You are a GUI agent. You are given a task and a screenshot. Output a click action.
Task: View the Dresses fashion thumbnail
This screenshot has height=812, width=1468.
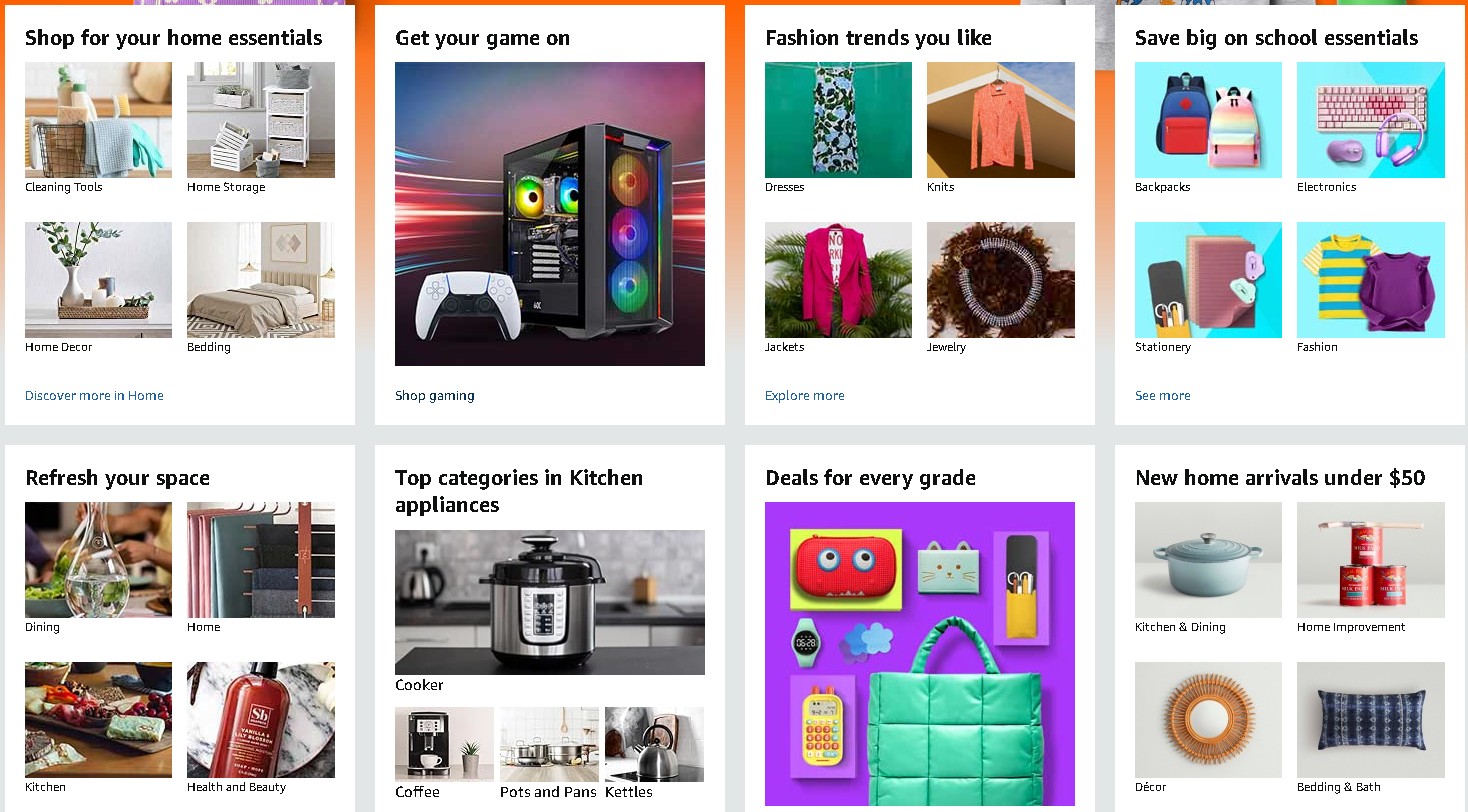(x=838, y=120)
